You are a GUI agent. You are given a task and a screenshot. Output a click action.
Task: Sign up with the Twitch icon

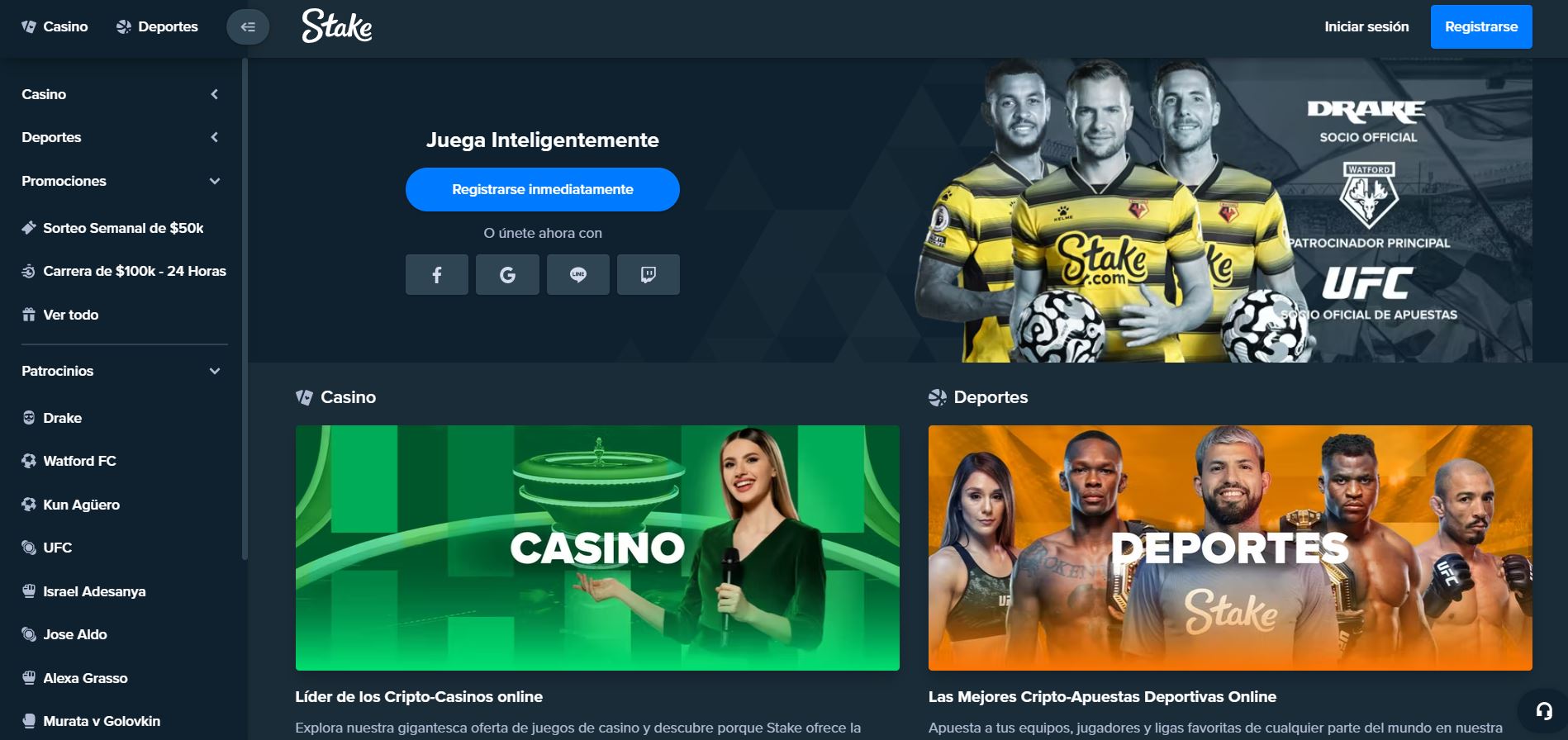click(x=649, y=274)
